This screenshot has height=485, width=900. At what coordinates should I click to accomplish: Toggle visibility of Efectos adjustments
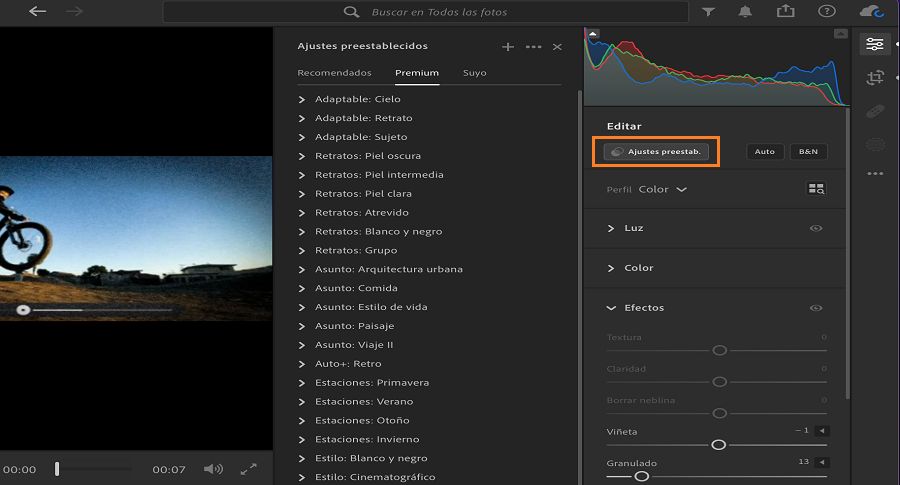[x=816, y=308]
